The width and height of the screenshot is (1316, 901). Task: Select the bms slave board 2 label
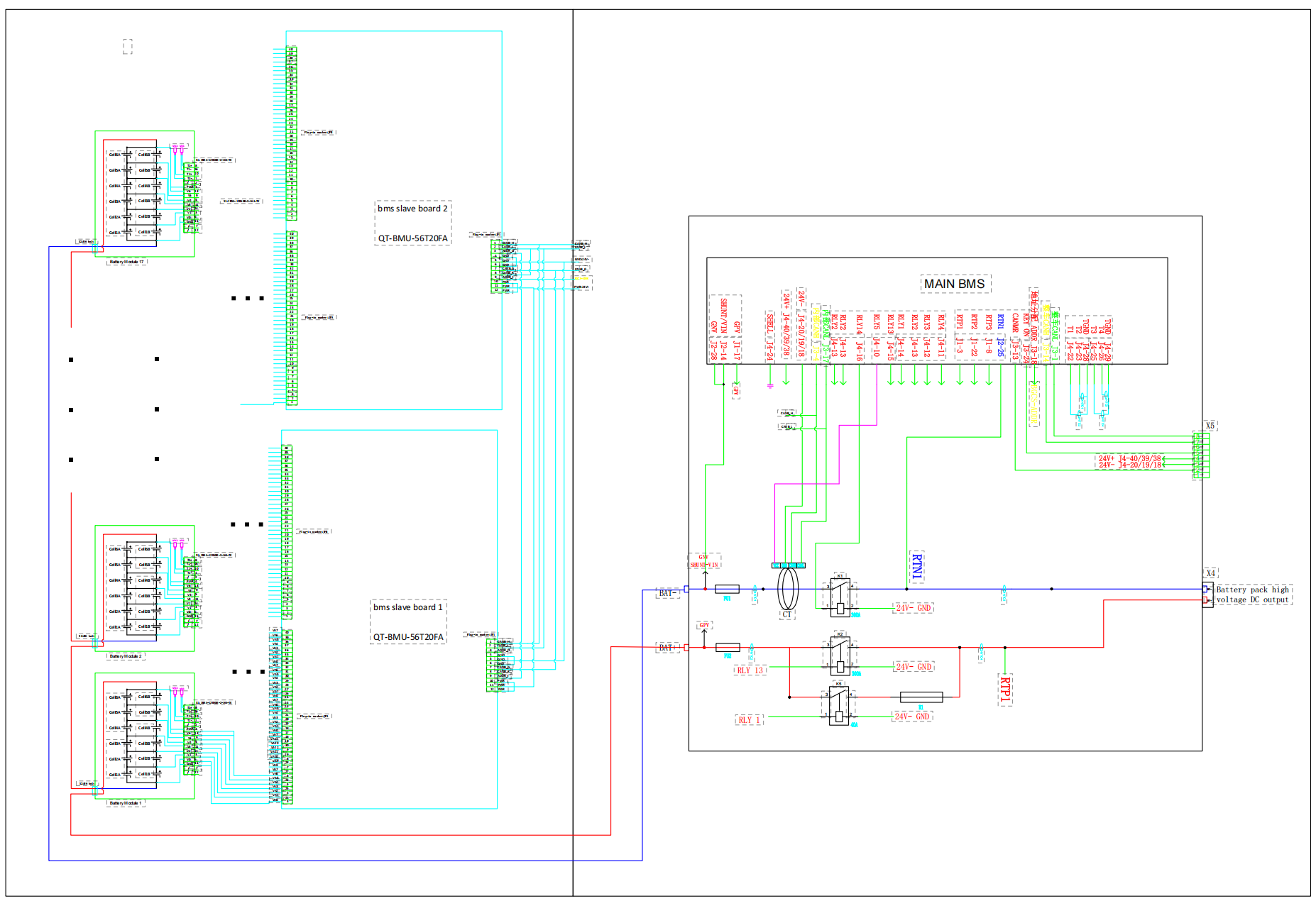412,209
